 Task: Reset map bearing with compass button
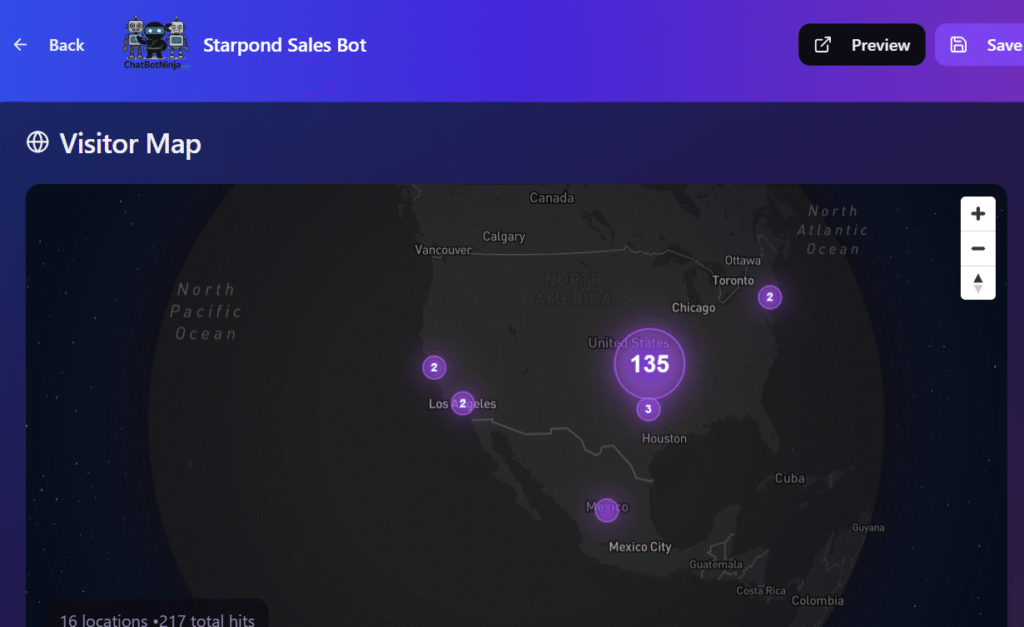(x=978, y=282)
